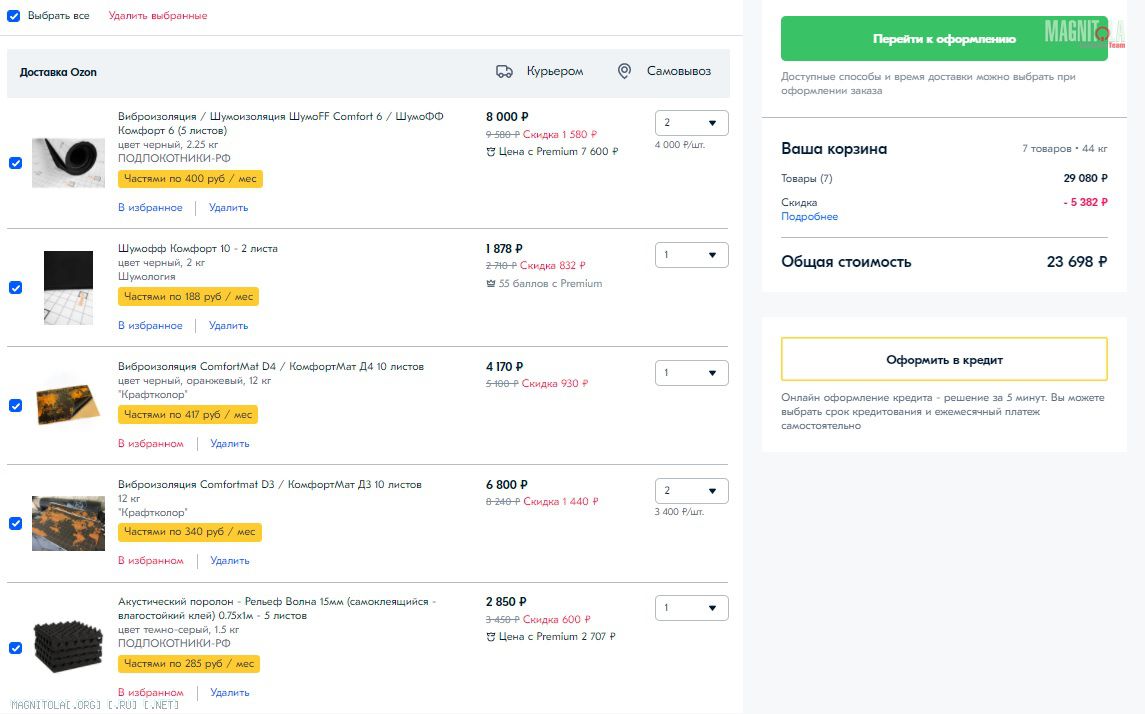Screen dimensions: 1145x714
Task: Delete ComfortMat D4 from the cart
Action: [230, 443]
